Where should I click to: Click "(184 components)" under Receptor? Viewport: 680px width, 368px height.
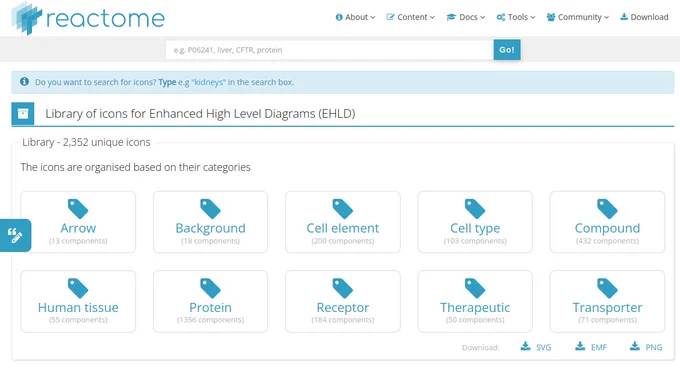tap(343, 320)
